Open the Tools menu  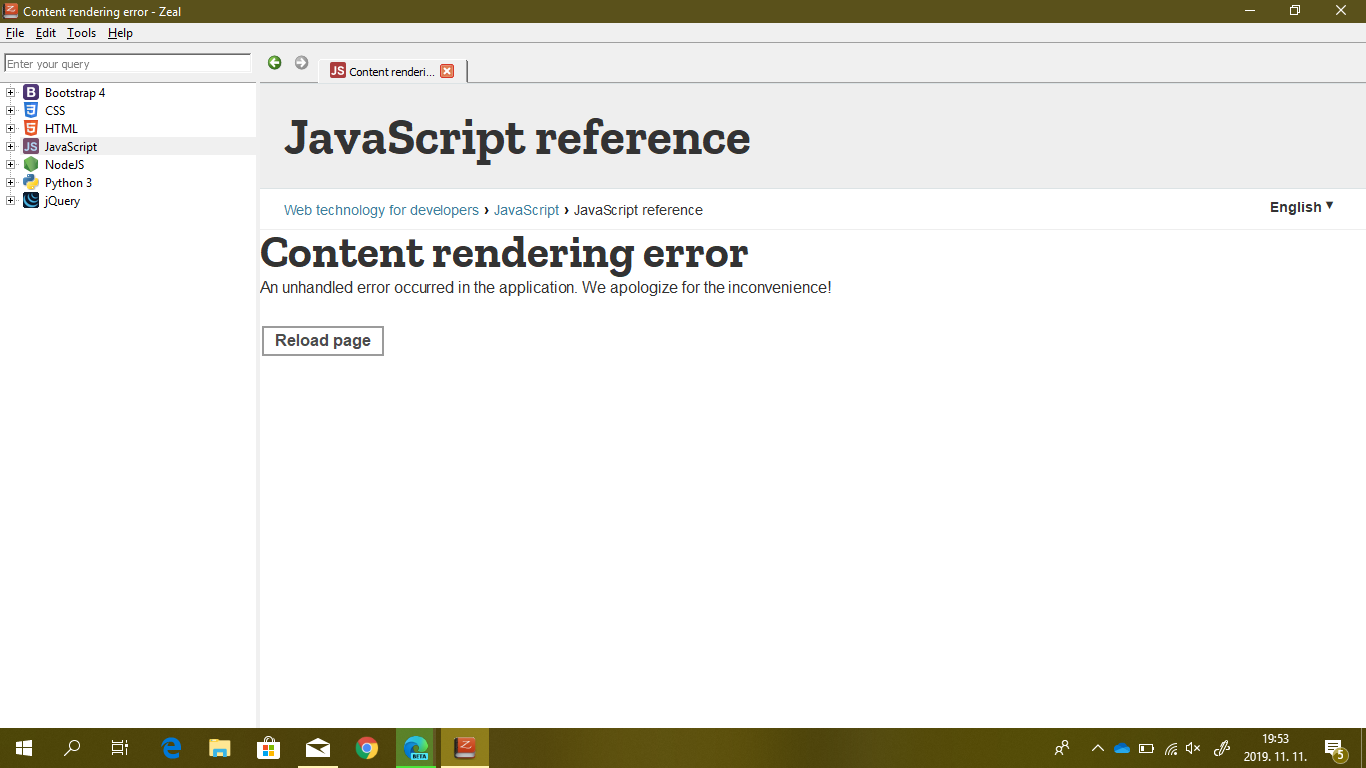[x=80, y=33]
